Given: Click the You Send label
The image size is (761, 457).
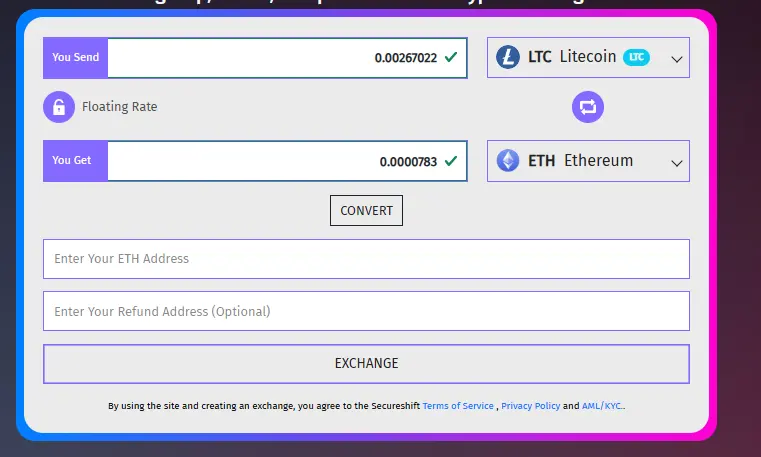Looking at the screenshot, I should coord(75,57).
